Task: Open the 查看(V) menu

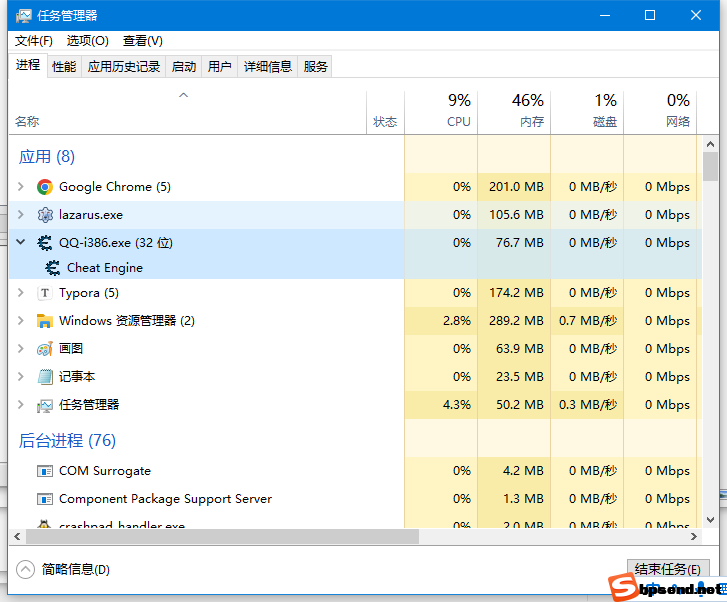Action: coord(142,41)
